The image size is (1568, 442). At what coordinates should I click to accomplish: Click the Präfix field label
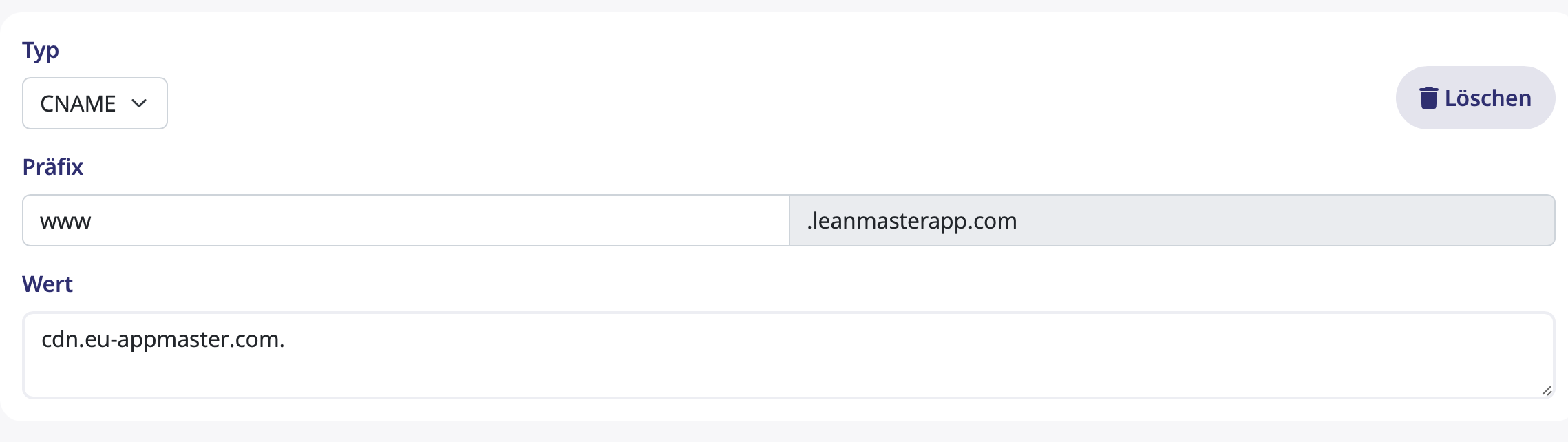pos(52,167)
